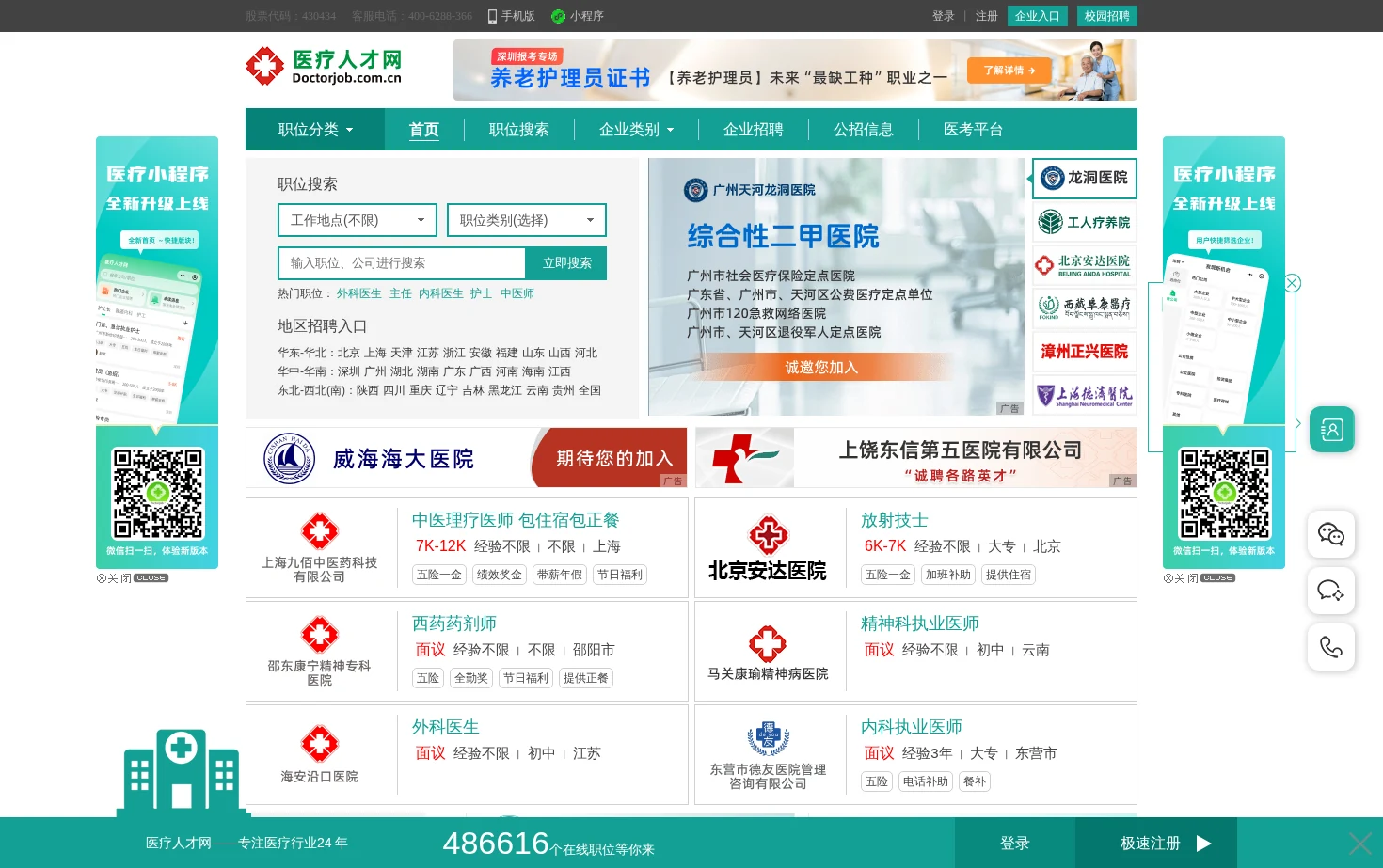The width and height of the screenshot is (1383, 868).
Task: Go to the 首页 tab
Action: coord(424,130)
